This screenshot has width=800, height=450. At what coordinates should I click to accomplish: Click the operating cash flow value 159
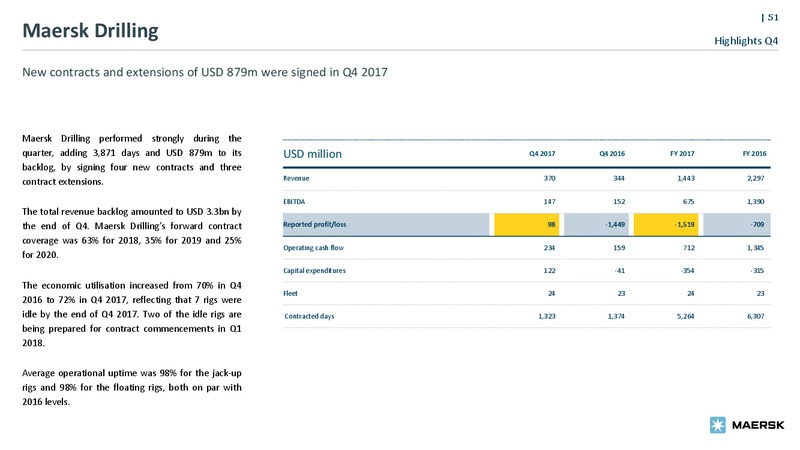point(619,248)
